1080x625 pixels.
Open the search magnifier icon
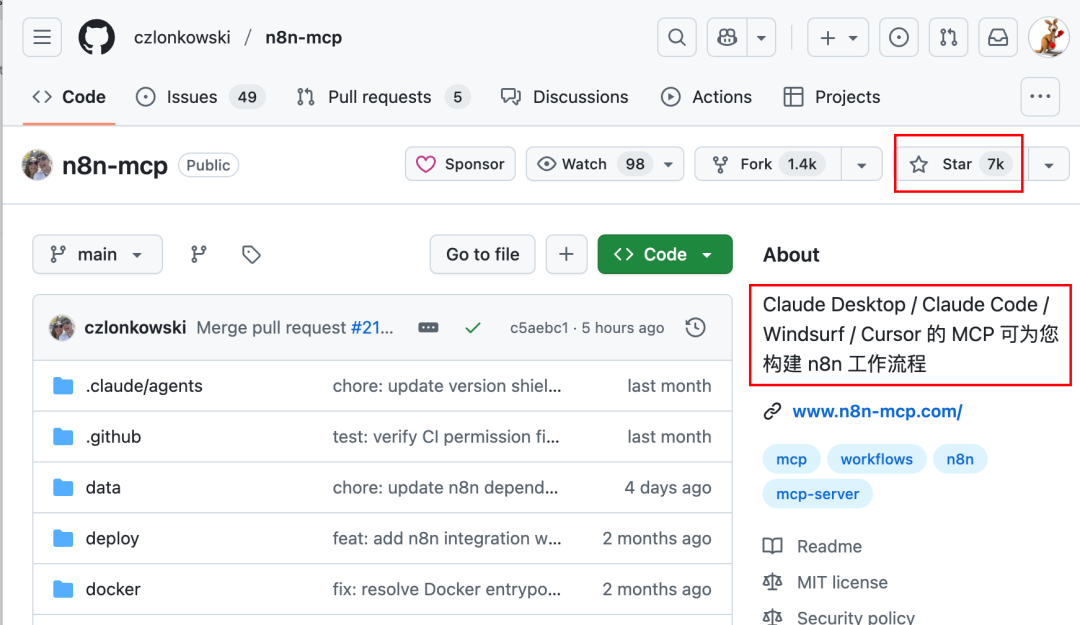[x=677, y=38]
